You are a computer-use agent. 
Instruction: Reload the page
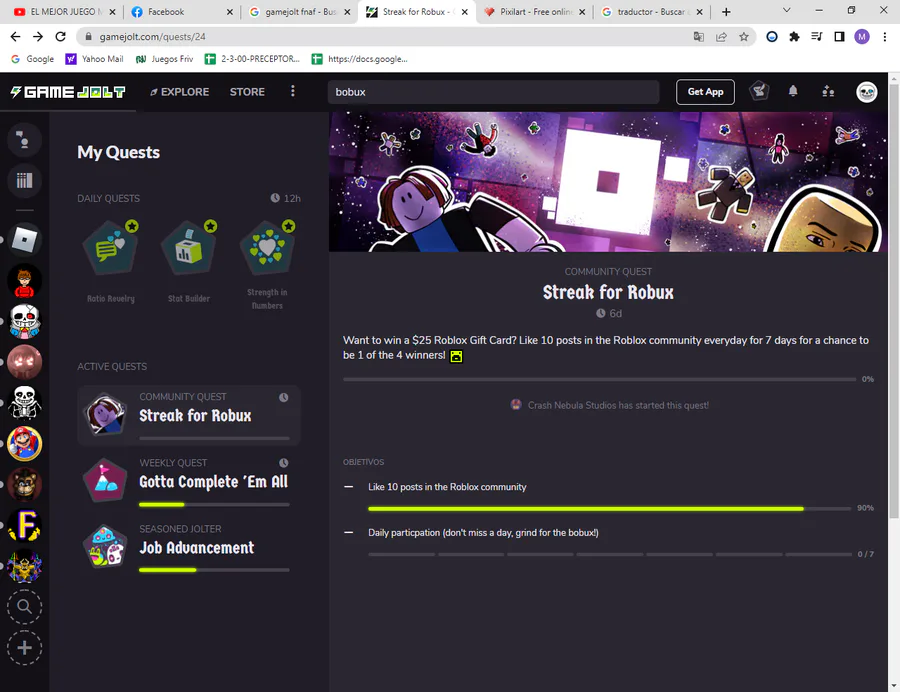(60, 37)
